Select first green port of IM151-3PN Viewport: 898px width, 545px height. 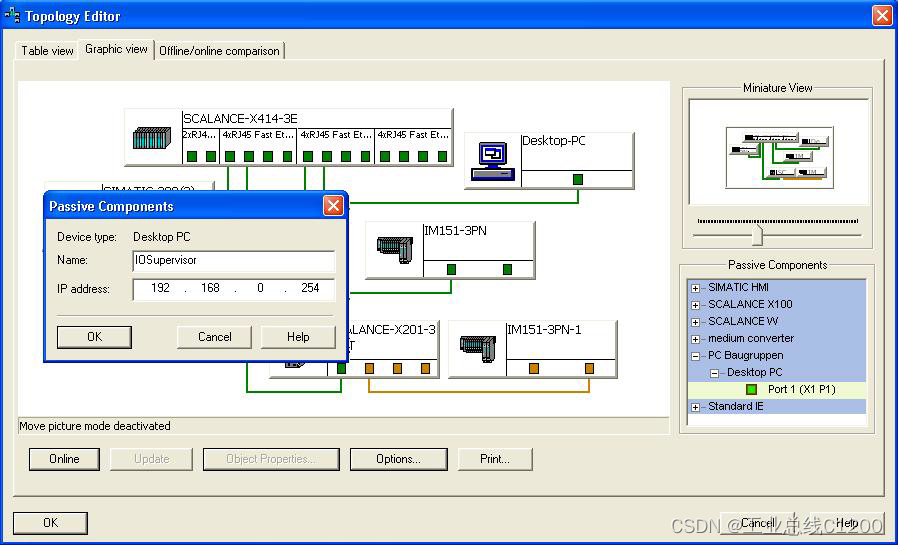click(451, 269)
